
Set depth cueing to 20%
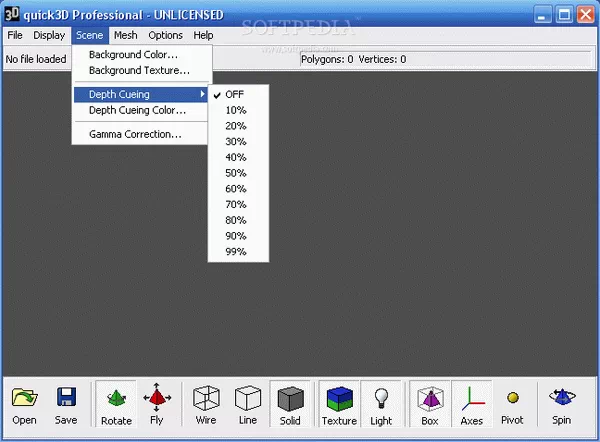[x=238, y=126]
